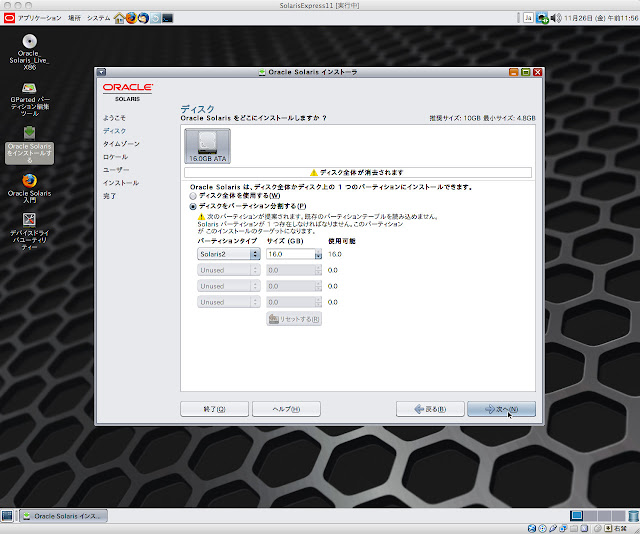Switch to the fourth workspace
Viewport: 640px width, 534px height.
(618, 516)
